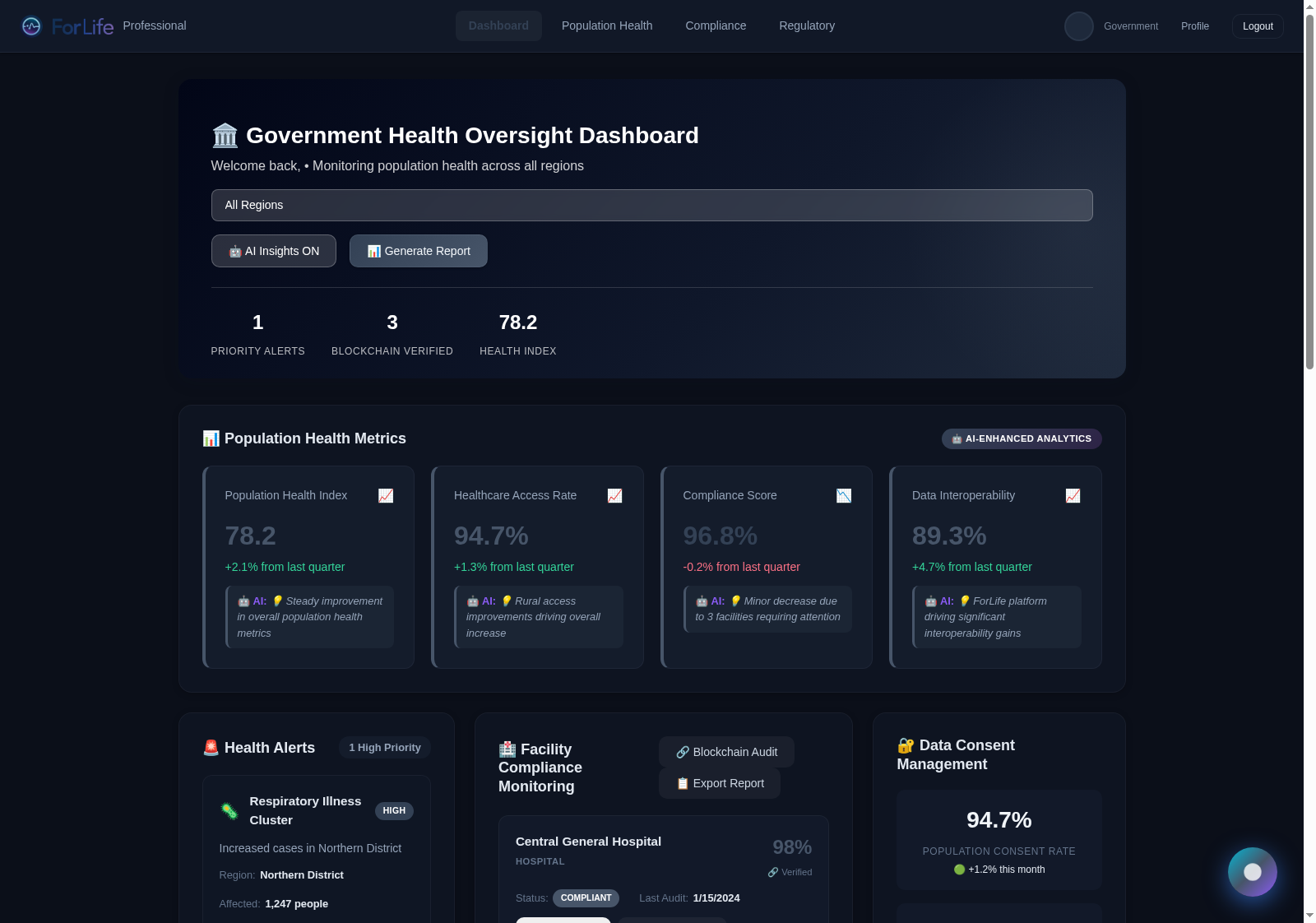Click the Blockchain Audit button

(726, 752)
